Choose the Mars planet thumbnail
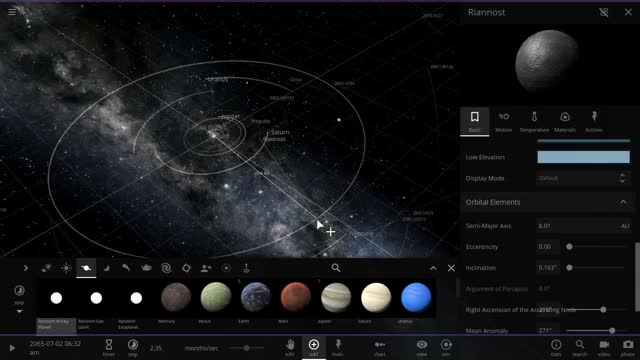This screenshot has height=360, width=640. coord(296,298)
